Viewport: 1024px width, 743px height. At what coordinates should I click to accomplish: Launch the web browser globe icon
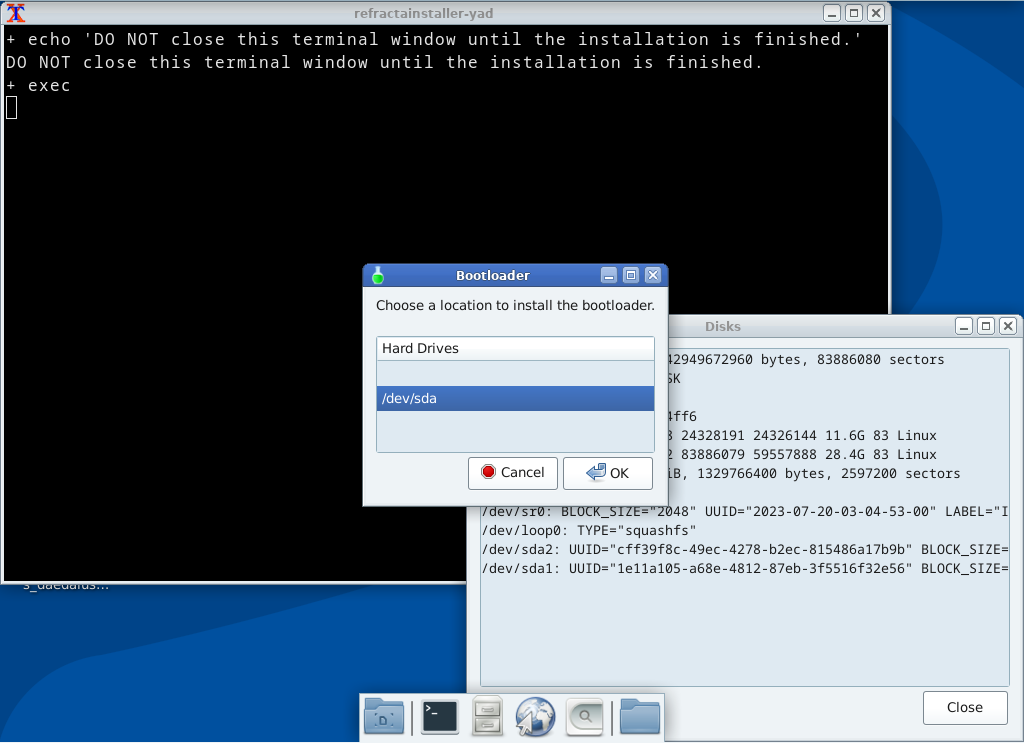click(x=535, y=717)
